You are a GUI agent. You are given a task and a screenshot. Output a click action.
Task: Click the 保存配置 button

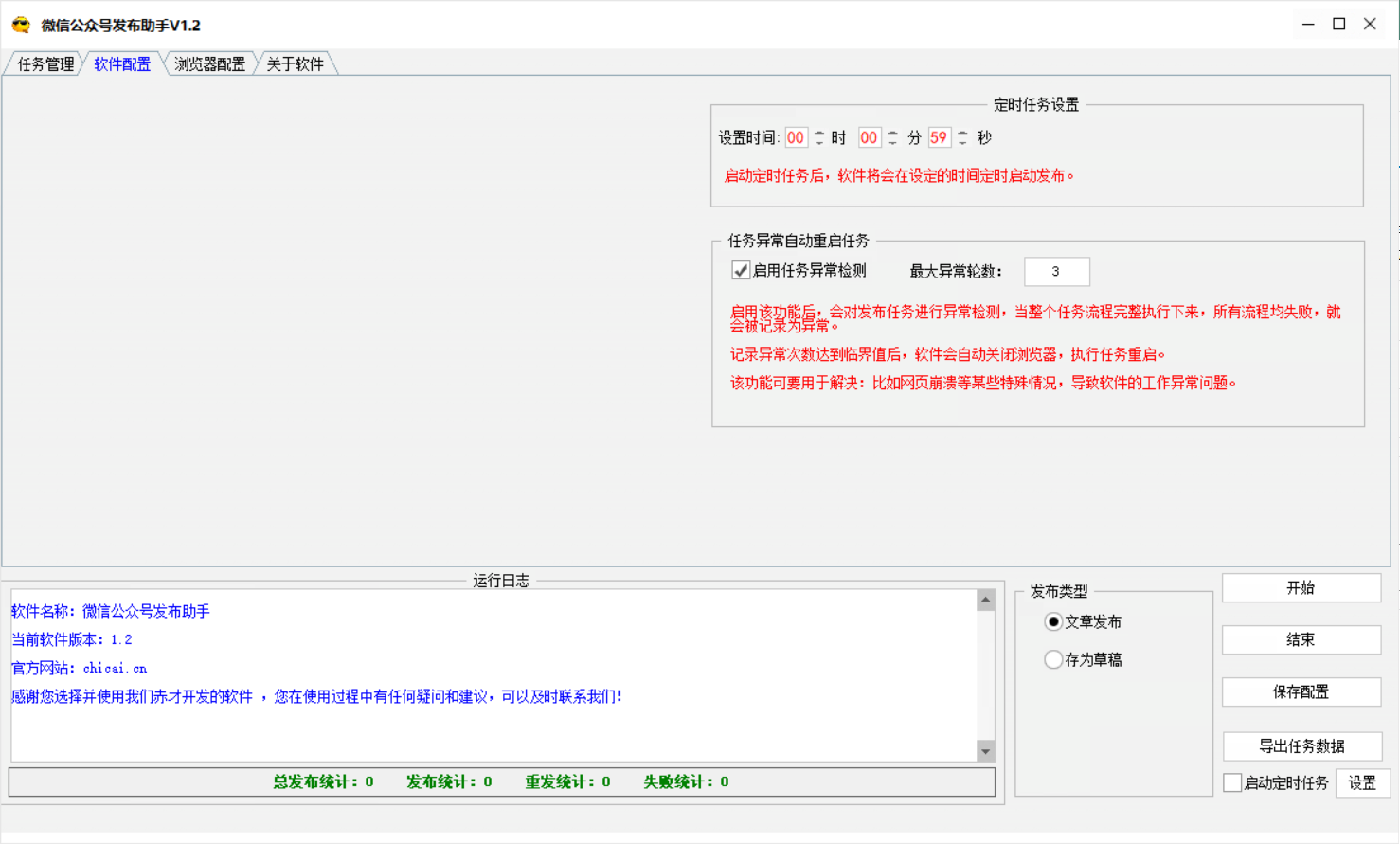click(x=1301, y=692)
